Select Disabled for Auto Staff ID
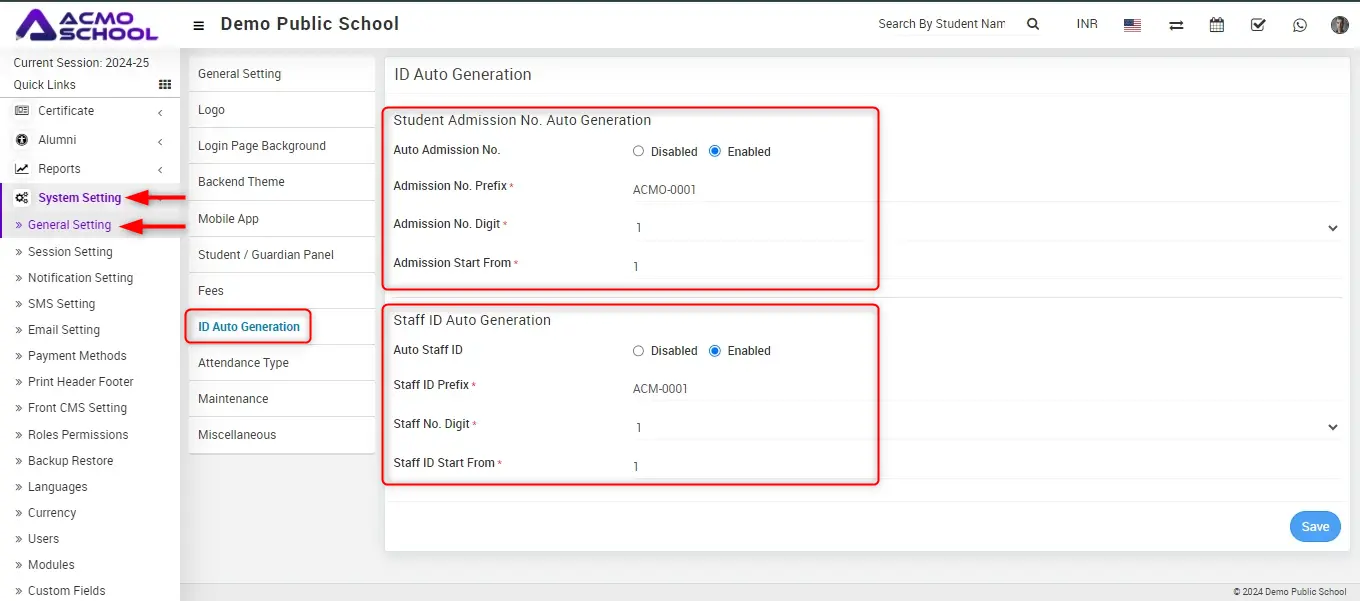Screen dimensions: 1360x601 pyautogui.click(x=639, y=351)
